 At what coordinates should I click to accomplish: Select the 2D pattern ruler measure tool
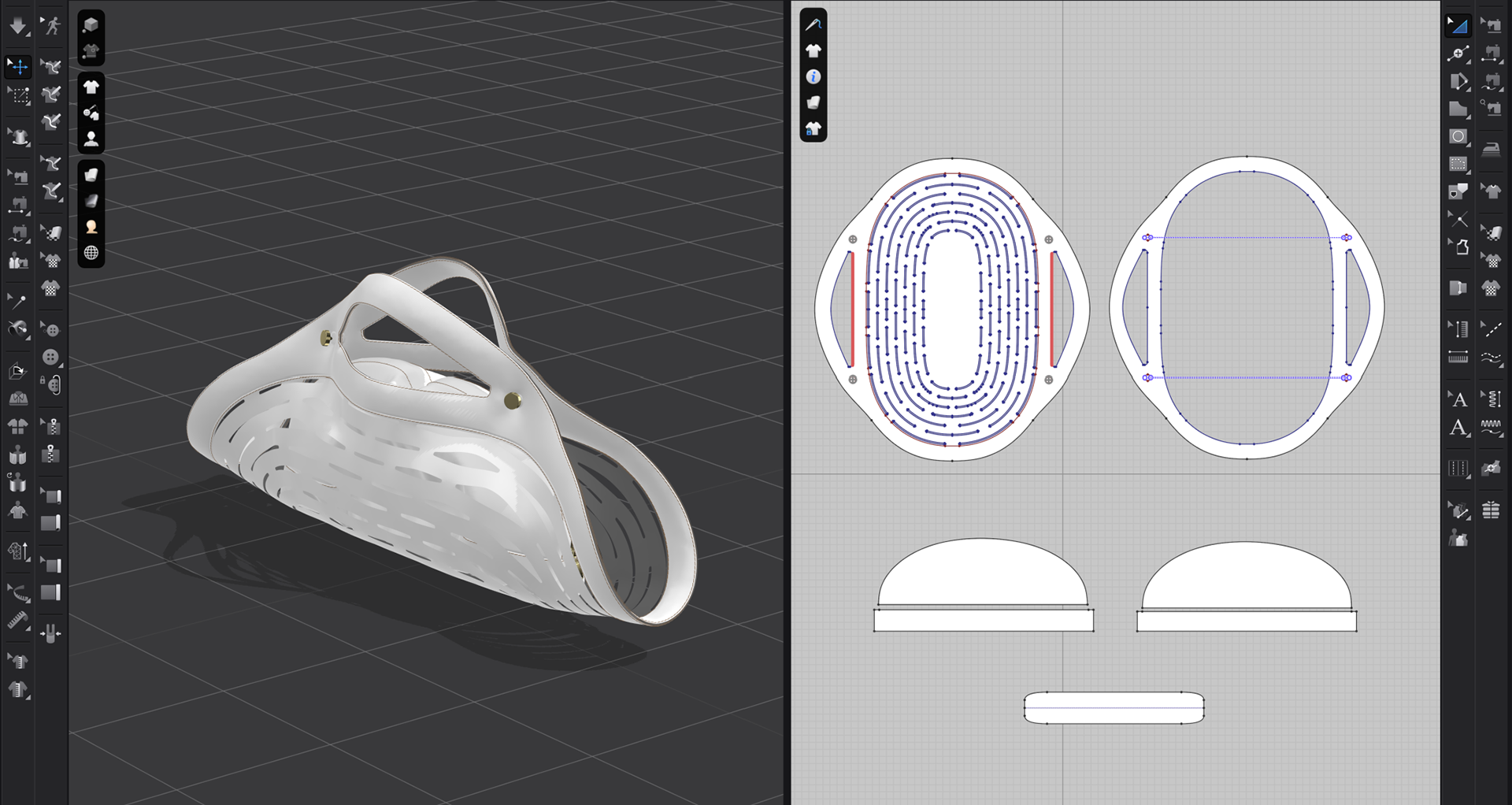[x=1458, y=357]
